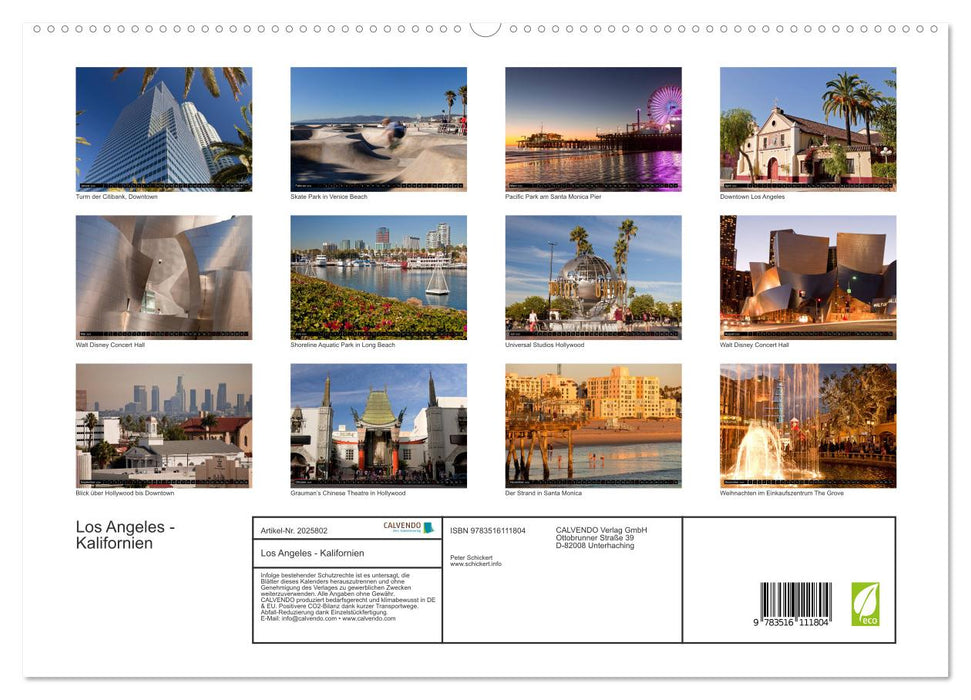971x700 pixels.
Task: Select the Universal Studios Hollywood globe image
Action: [x=593, y=275]
